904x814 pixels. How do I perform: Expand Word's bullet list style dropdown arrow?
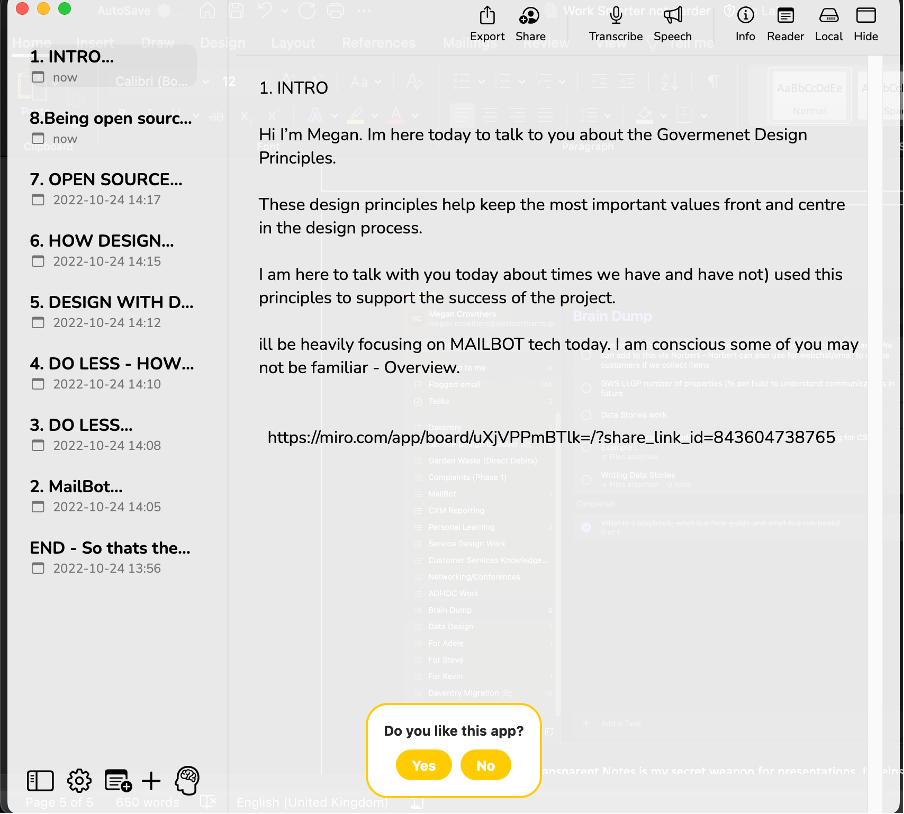(481, 82)
